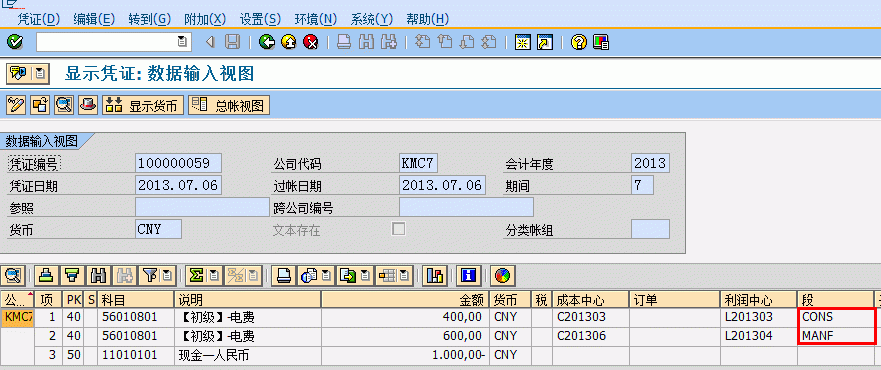Click the Set Filter funnel icon
881x370 pixels.
coord(150,275)
